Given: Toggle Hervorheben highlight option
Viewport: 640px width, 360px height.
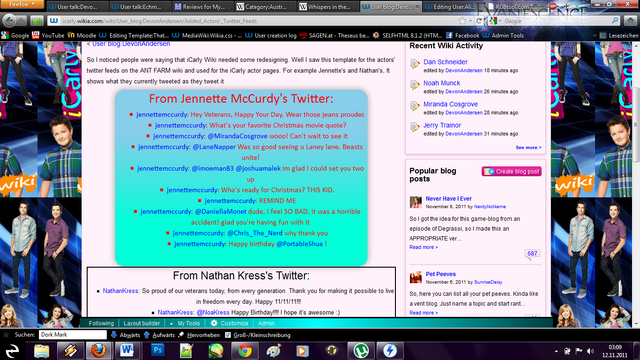Looking at the screenshot, I should (199, 335).
